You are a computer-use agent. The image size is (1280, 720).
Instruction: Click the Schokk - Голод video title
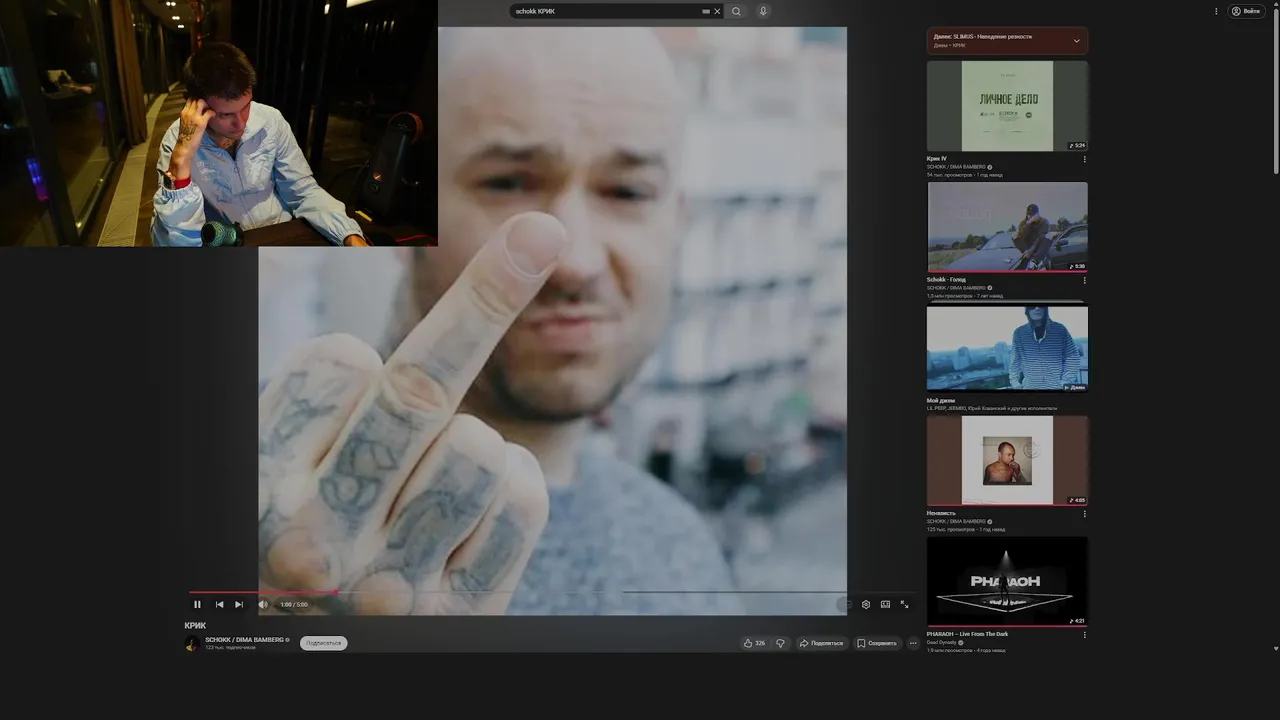point(946,279)
